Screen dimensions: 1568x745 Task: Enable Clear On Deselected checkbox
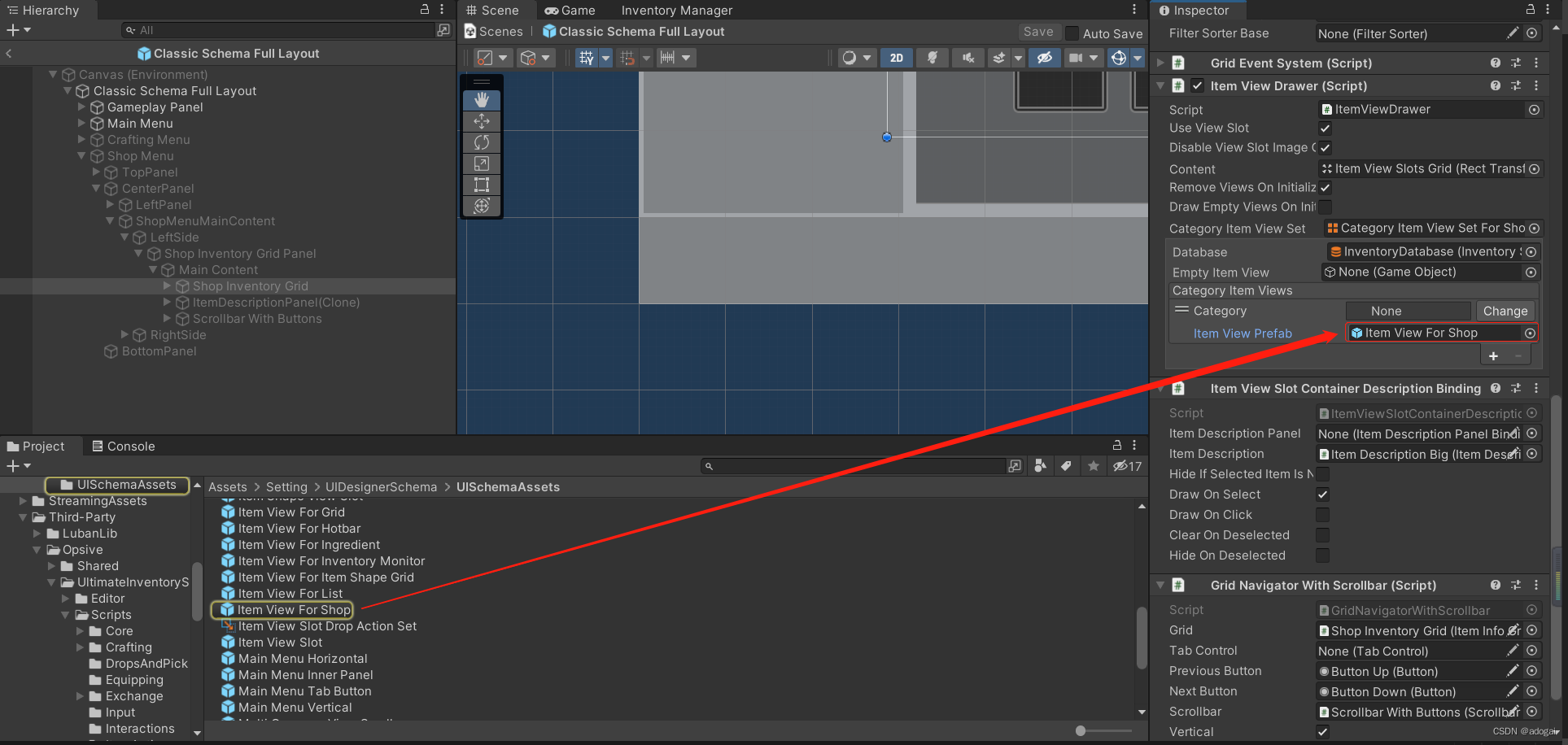(1322, 535)
